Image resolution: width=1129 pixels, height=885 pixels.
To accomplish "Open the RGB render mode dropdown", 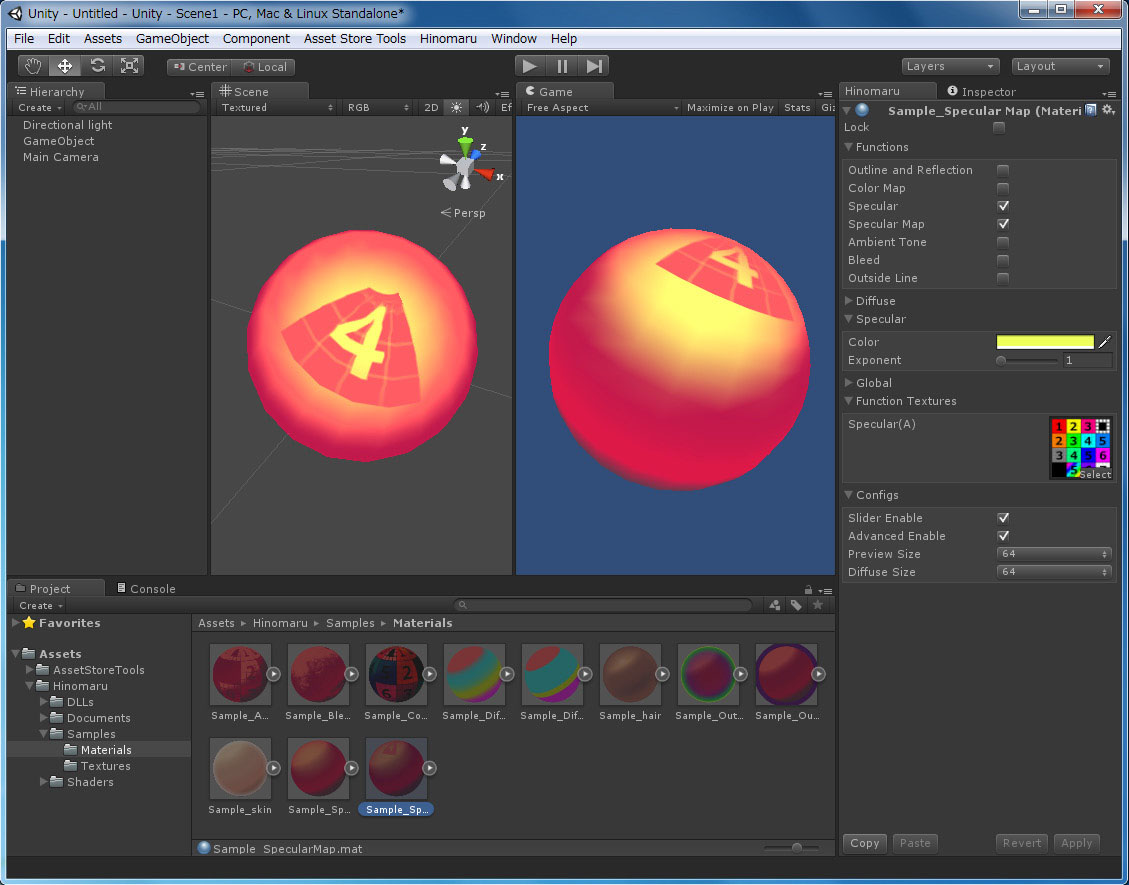I will (x=378, y=107).
